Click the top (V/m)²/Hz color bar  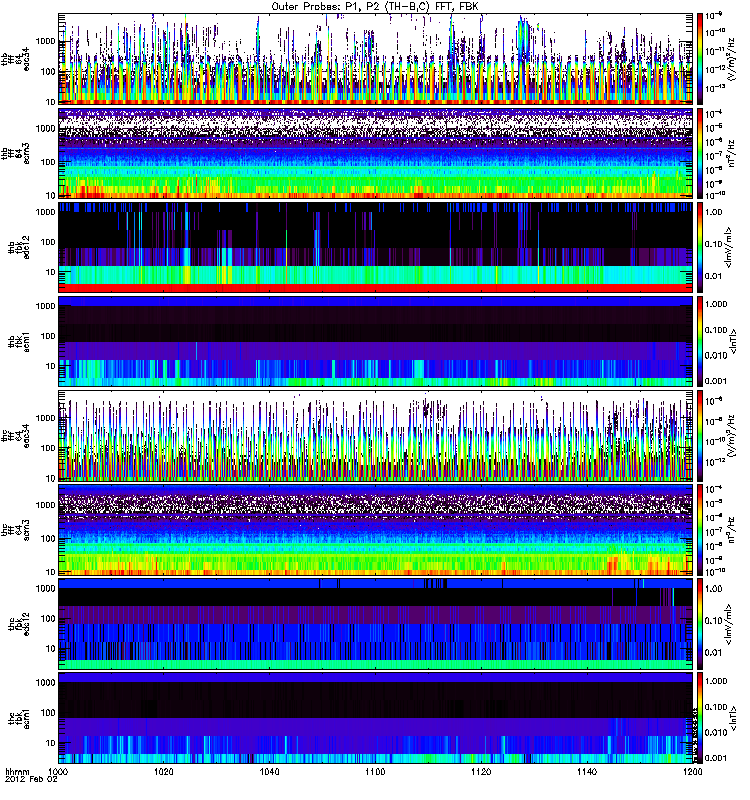click(699, 59)
